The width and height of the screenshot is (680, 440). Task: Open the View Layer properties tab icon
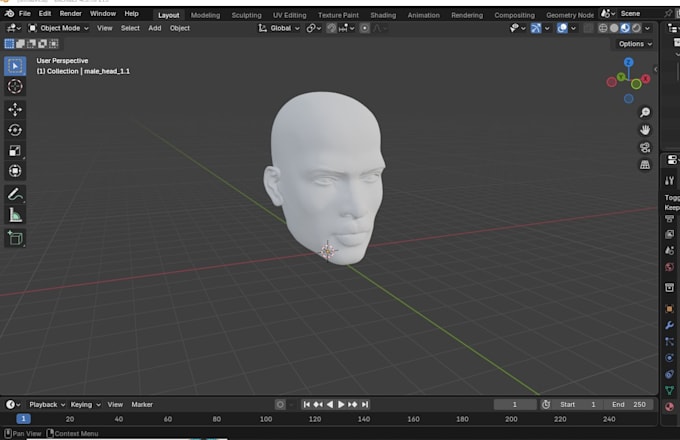click(x=670, y=235)
